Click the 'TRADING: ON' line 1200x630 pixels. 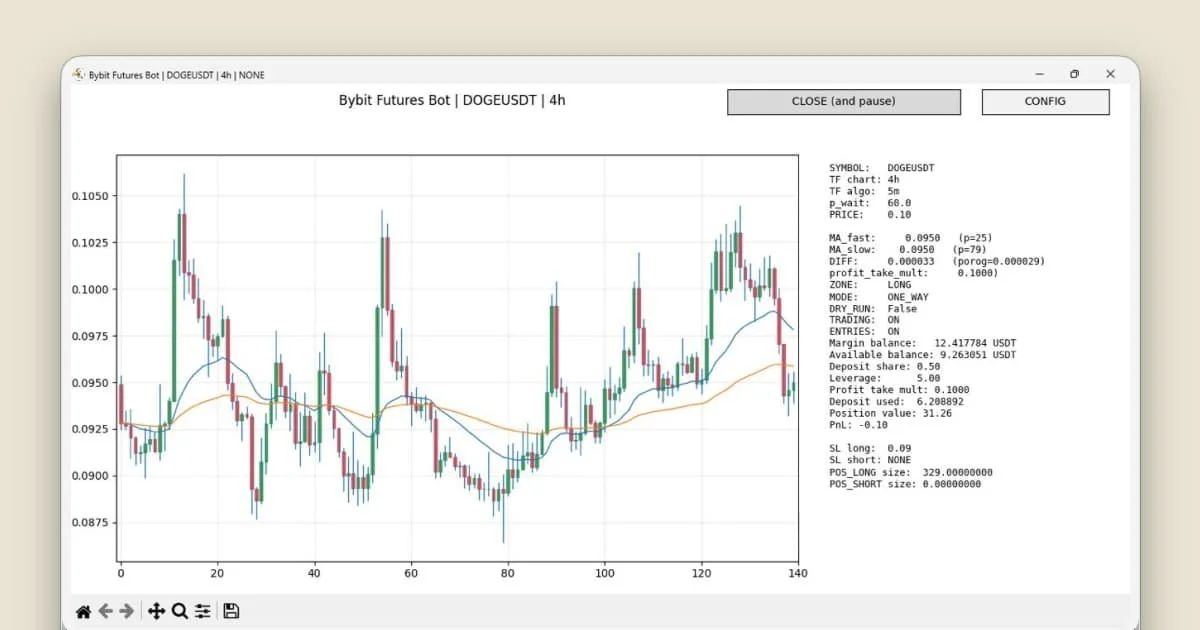[x=864, y=320]
